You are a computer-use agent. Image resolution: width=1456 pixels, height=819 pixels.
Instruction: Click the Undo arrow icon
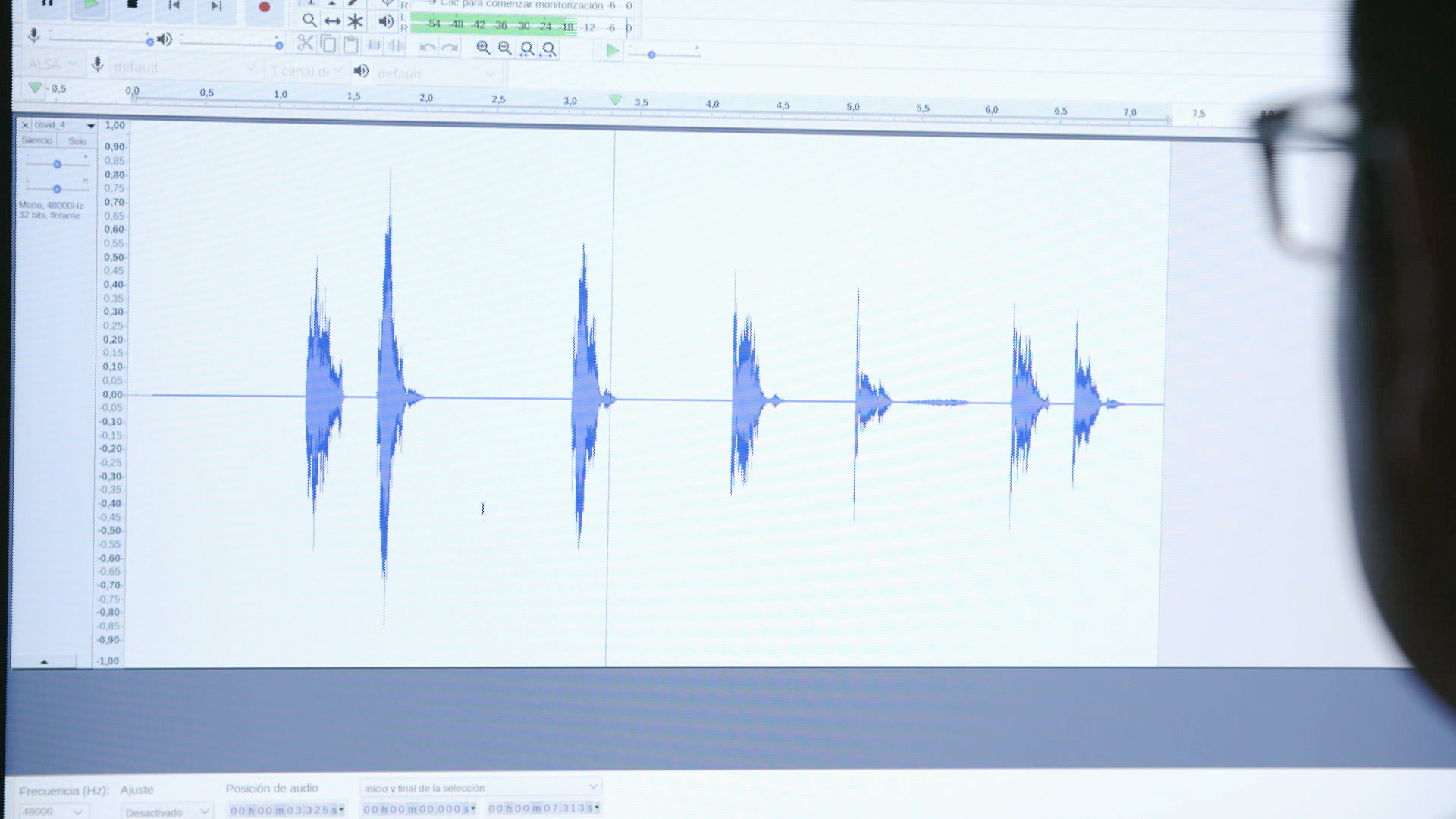(x=427, y=47)
